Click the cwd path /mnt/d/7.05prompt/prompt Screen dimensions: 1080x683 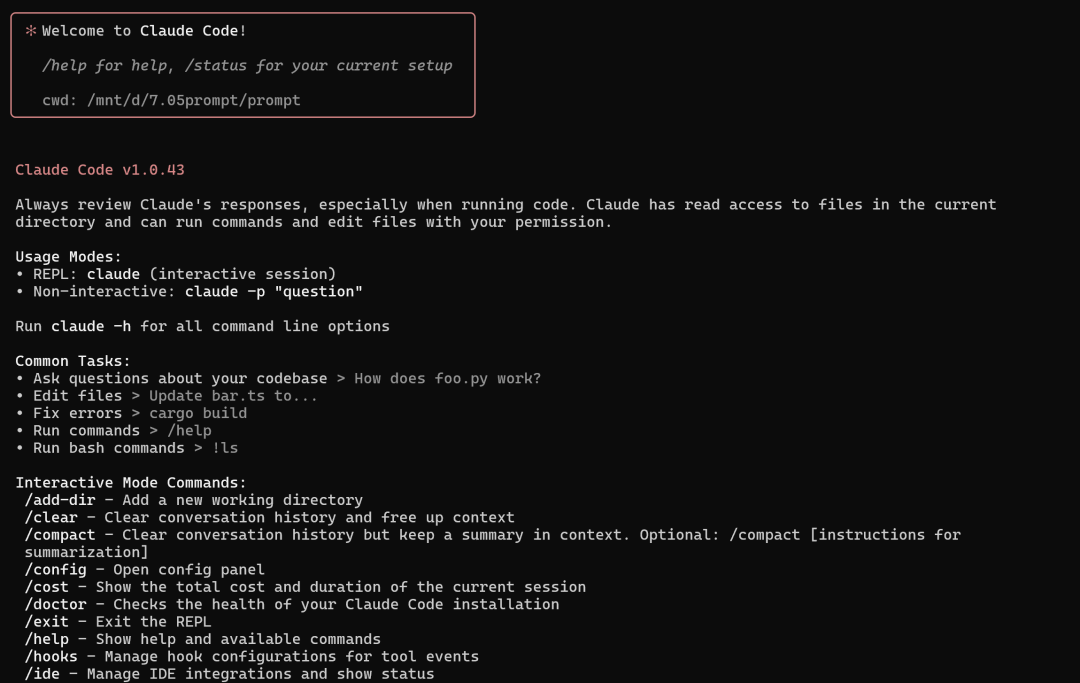point(194,101)
